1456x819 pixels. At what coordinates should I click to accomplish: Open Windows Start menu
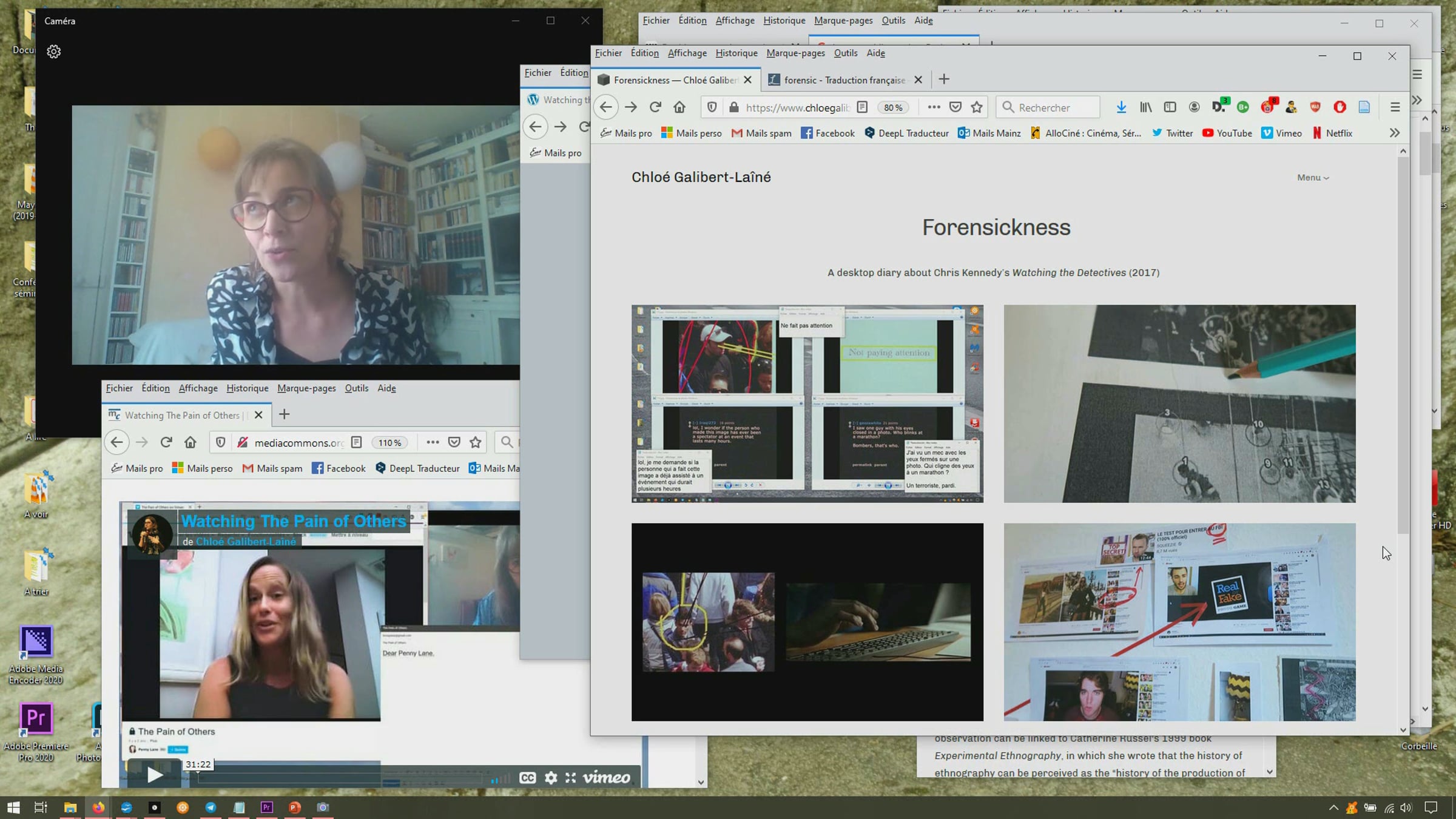[13, 807]
